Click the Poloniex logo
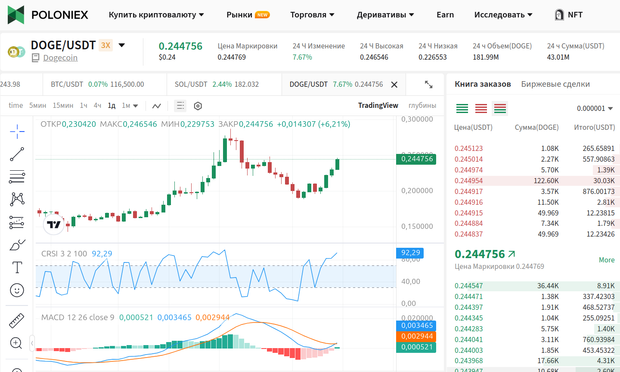This screenshot has height=372, width=620. (48, 15)
